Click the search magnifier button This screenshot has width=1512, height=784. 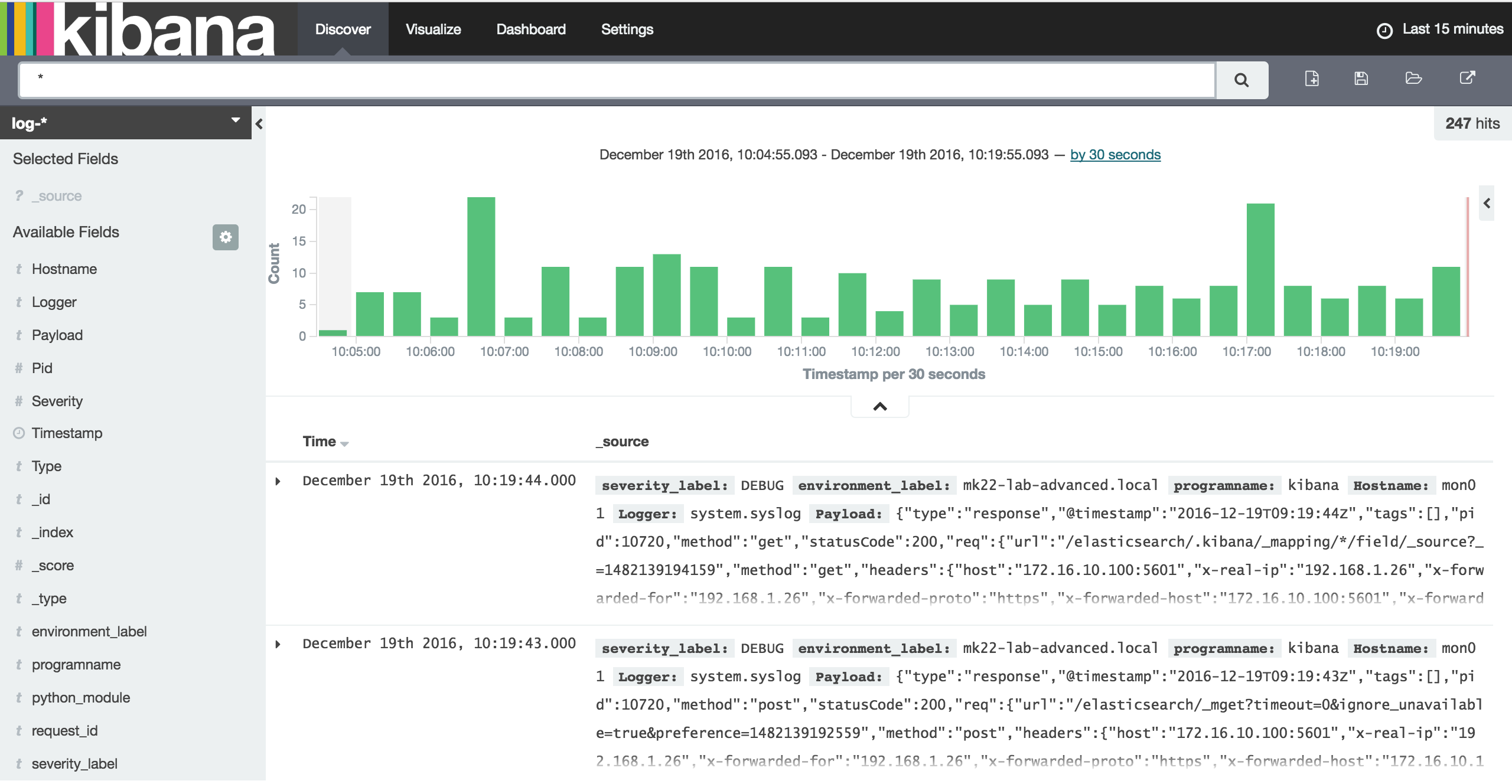(1241, 80)
